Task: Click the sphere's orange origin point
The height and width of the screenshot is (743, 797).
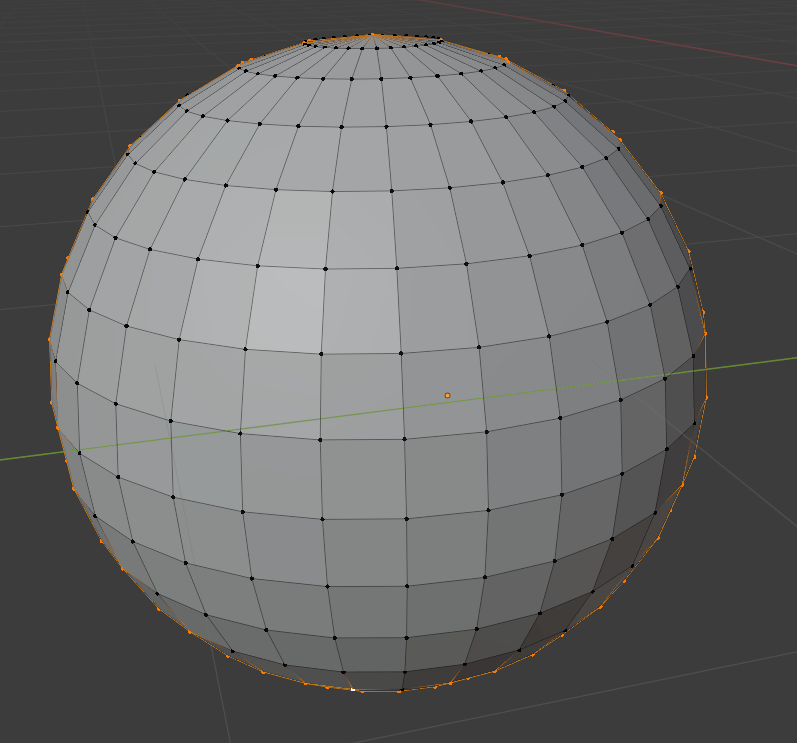Action: click(447, 395)
